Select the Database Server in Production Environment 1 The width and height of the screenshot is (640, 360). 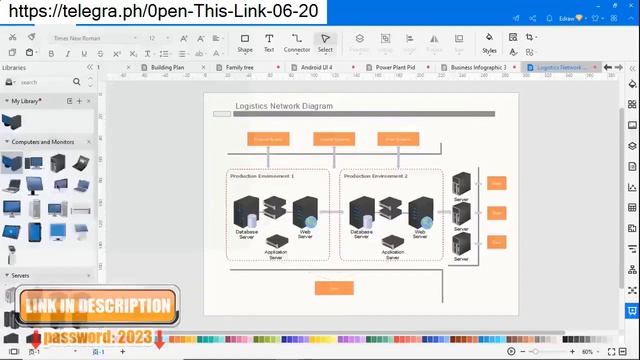pyautogui.click(x=246, y=213)
